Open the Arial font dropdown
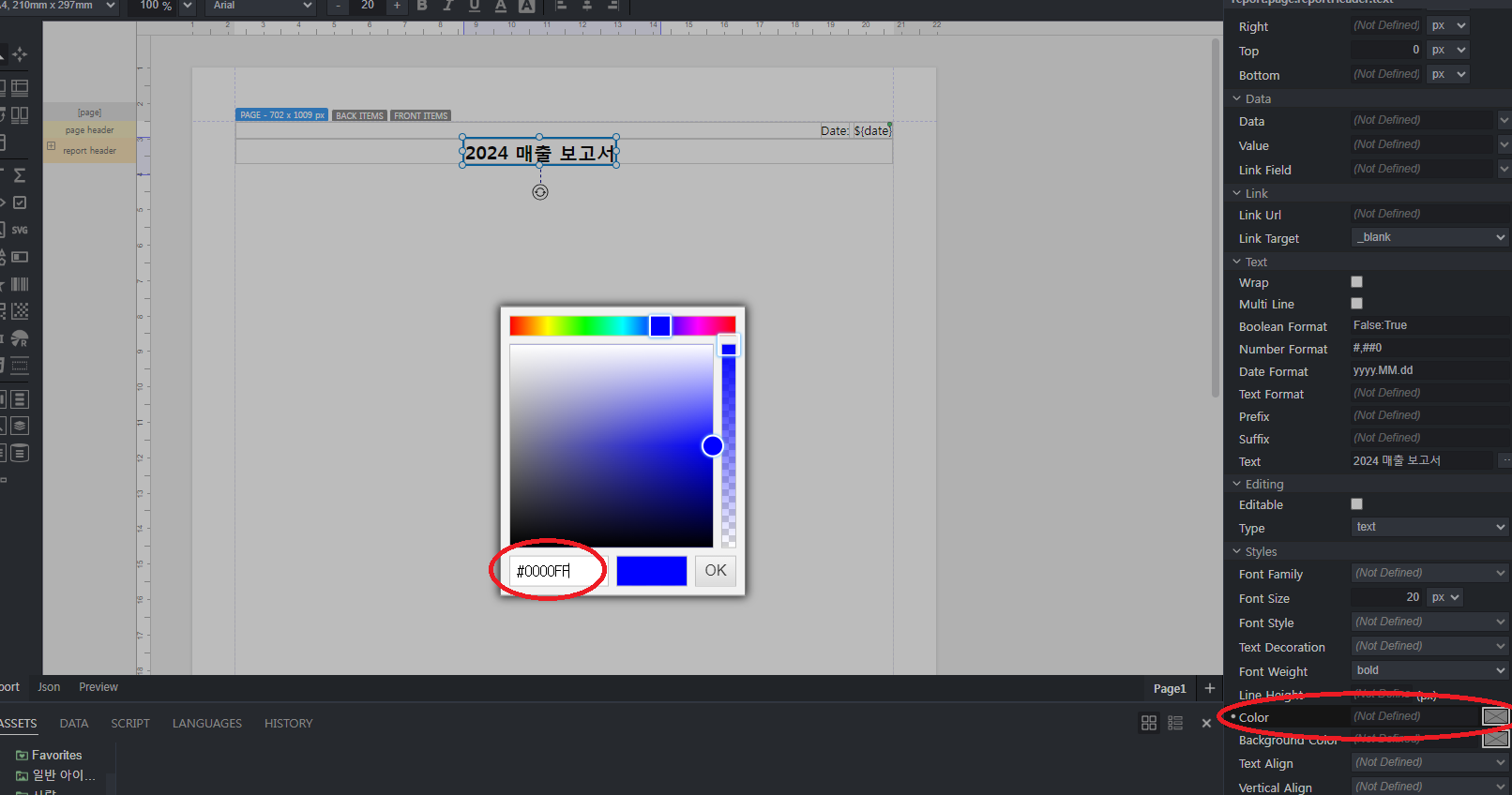Screen dimensions: 1512x795 pos(262,6)
